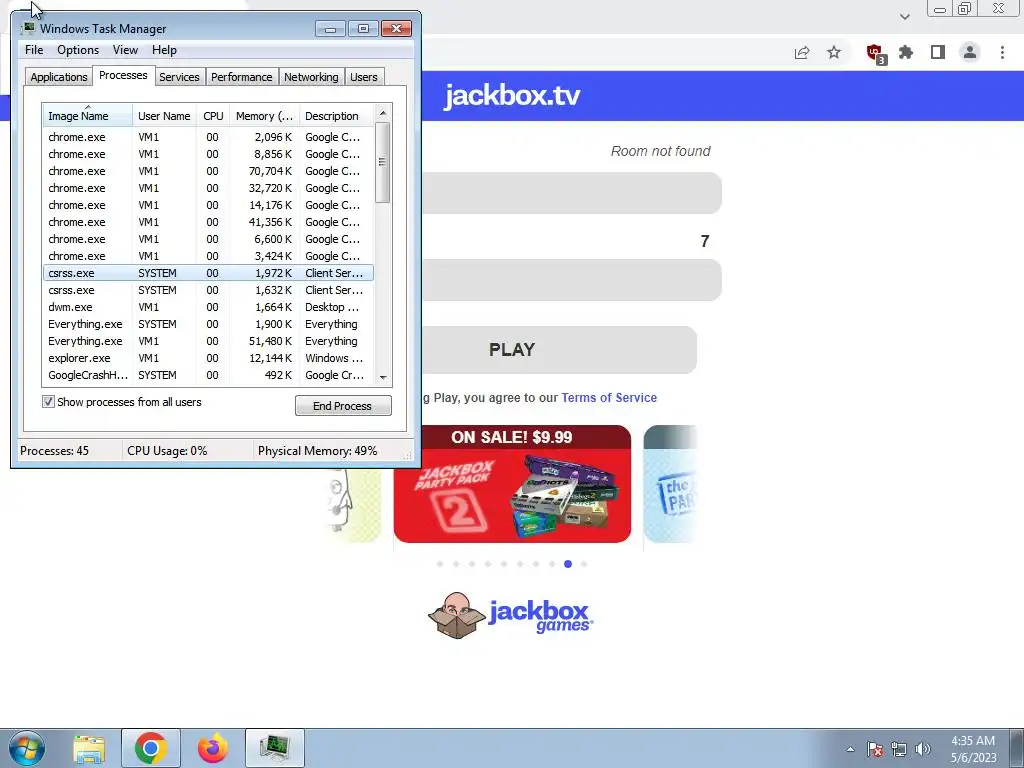This screenshot has width=1024, height=768.
Task: Select the explorer.exe process row
Action: (x=208, y=358)
